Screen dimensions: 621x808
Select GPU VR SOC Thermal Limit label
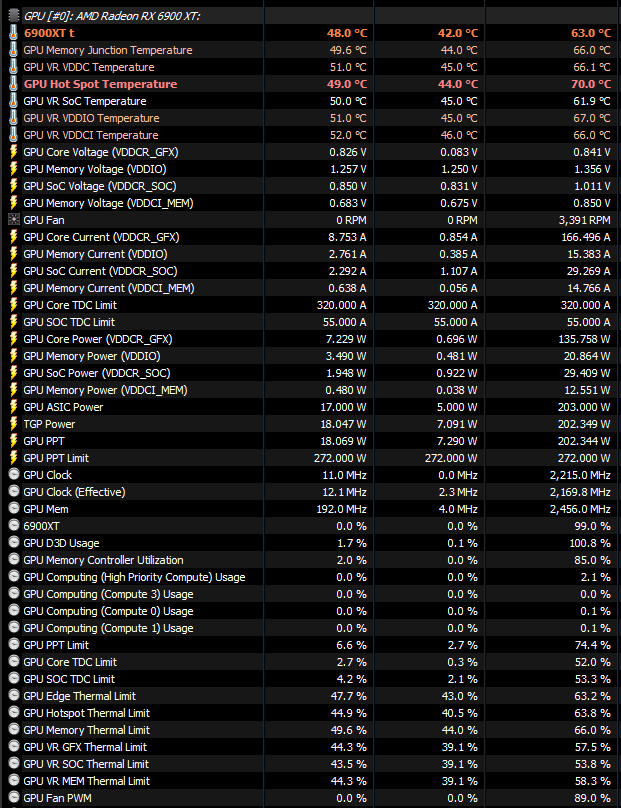(x=86, y=764)
